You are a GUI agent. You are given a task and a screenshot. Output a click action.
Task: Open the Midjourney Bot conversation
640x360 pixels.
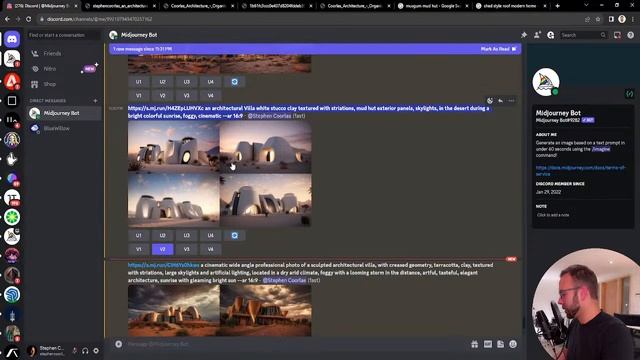click(x=64, y=113)
